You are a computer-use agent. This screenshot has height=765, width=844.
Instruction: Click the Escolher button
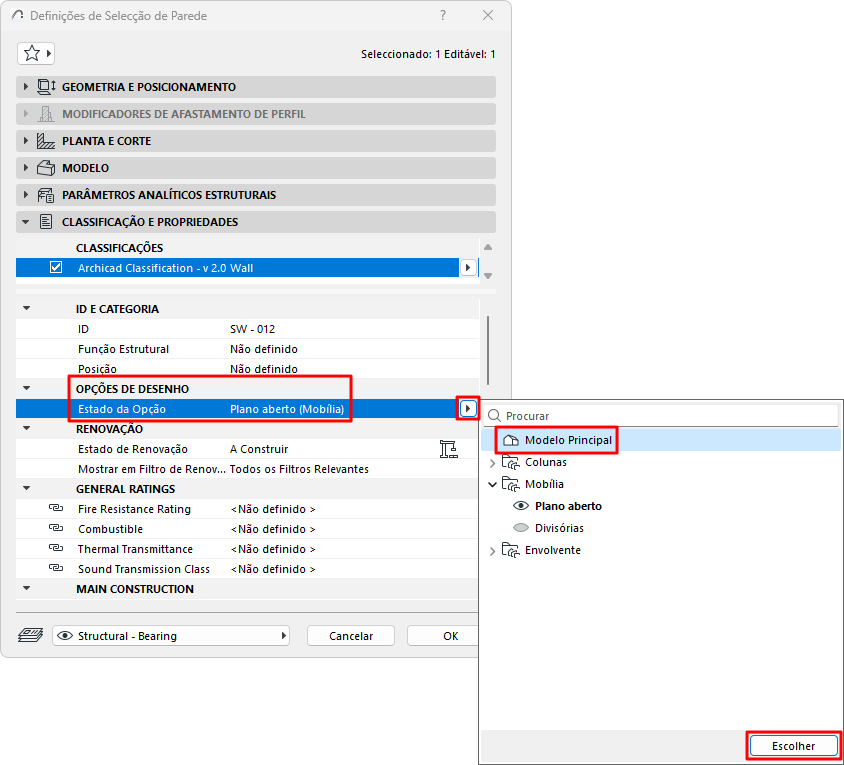pos(793,746)
